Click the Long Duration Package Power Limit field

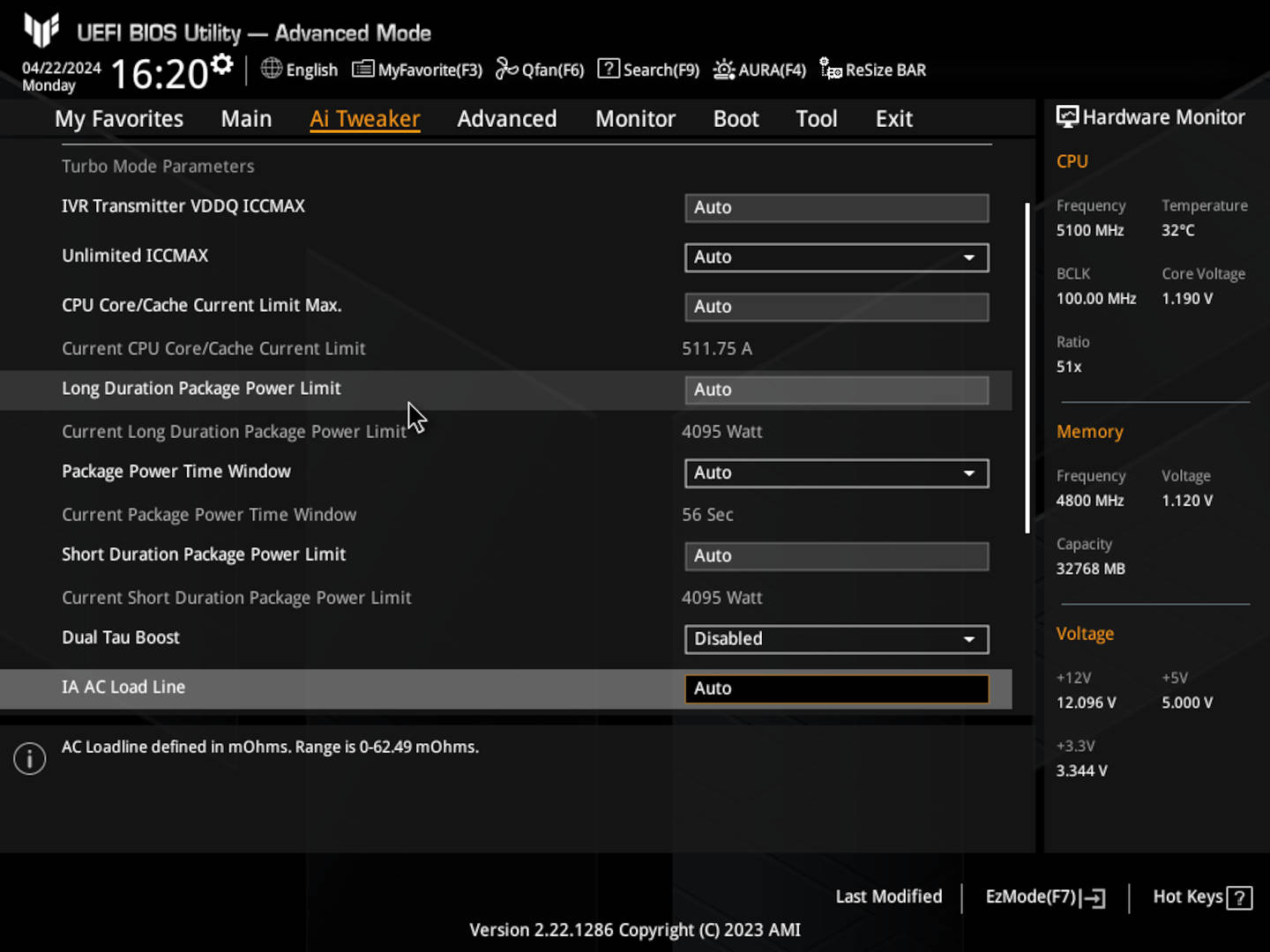(836, 390)
